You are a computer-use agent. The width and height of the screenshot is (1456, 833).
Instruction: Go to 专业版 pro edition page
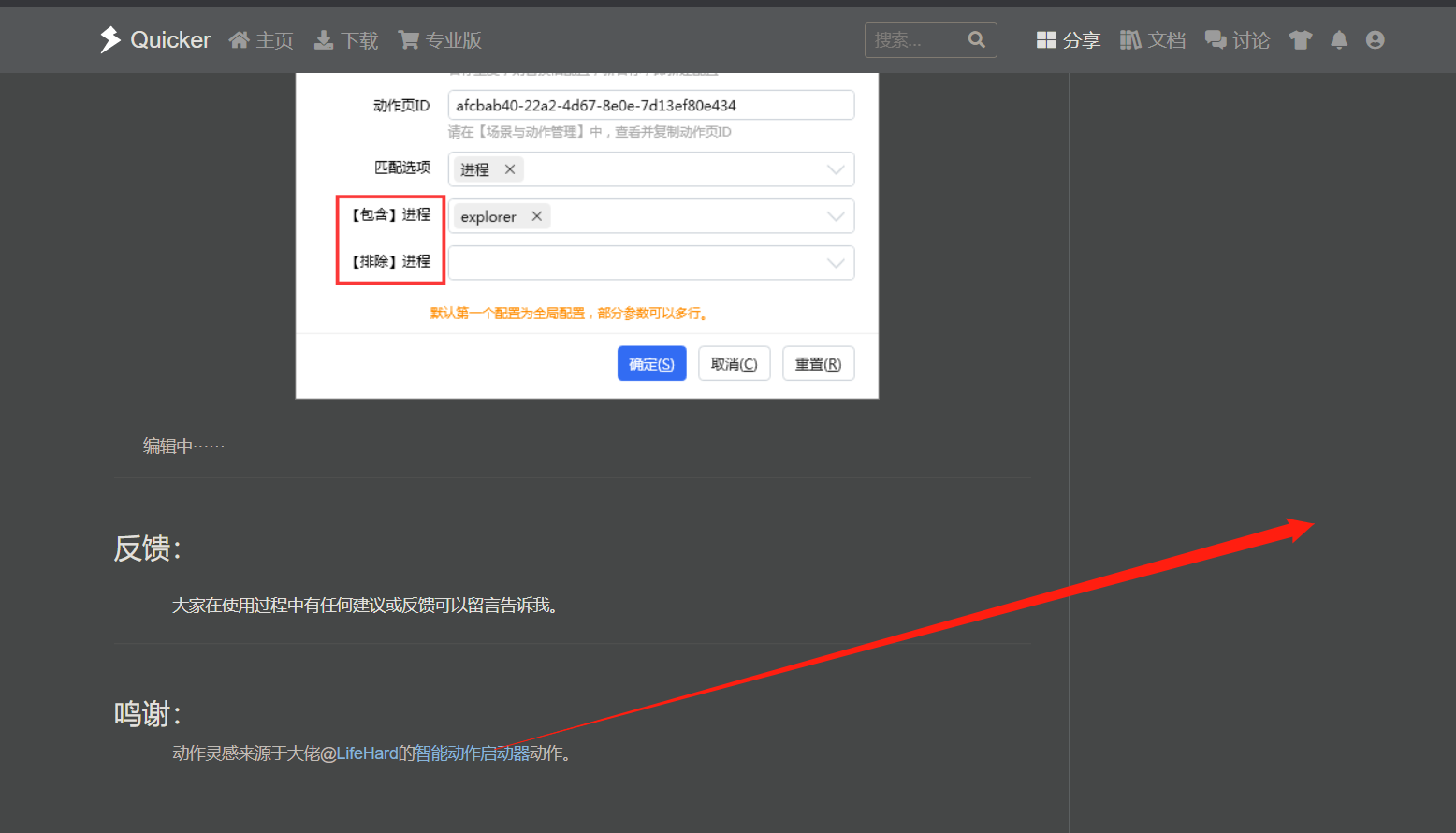click(440, 39)
